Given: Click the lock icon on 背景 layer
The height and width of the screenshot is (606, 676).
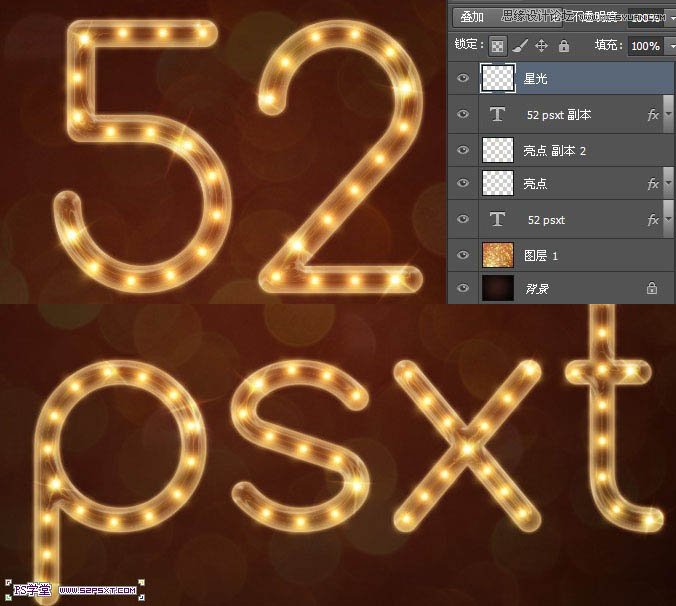Looking at the screenshot, I should pos(652,289).
